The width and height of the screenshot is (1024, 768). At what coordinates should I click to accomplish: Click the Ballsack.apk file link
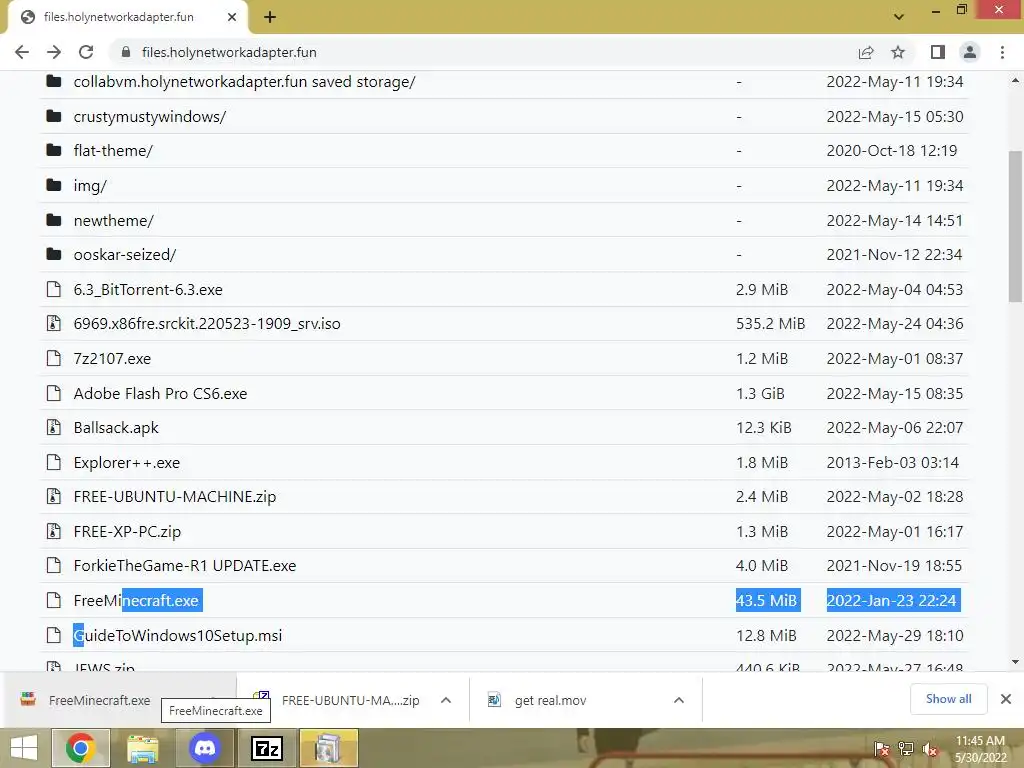(x=116, y=428)
